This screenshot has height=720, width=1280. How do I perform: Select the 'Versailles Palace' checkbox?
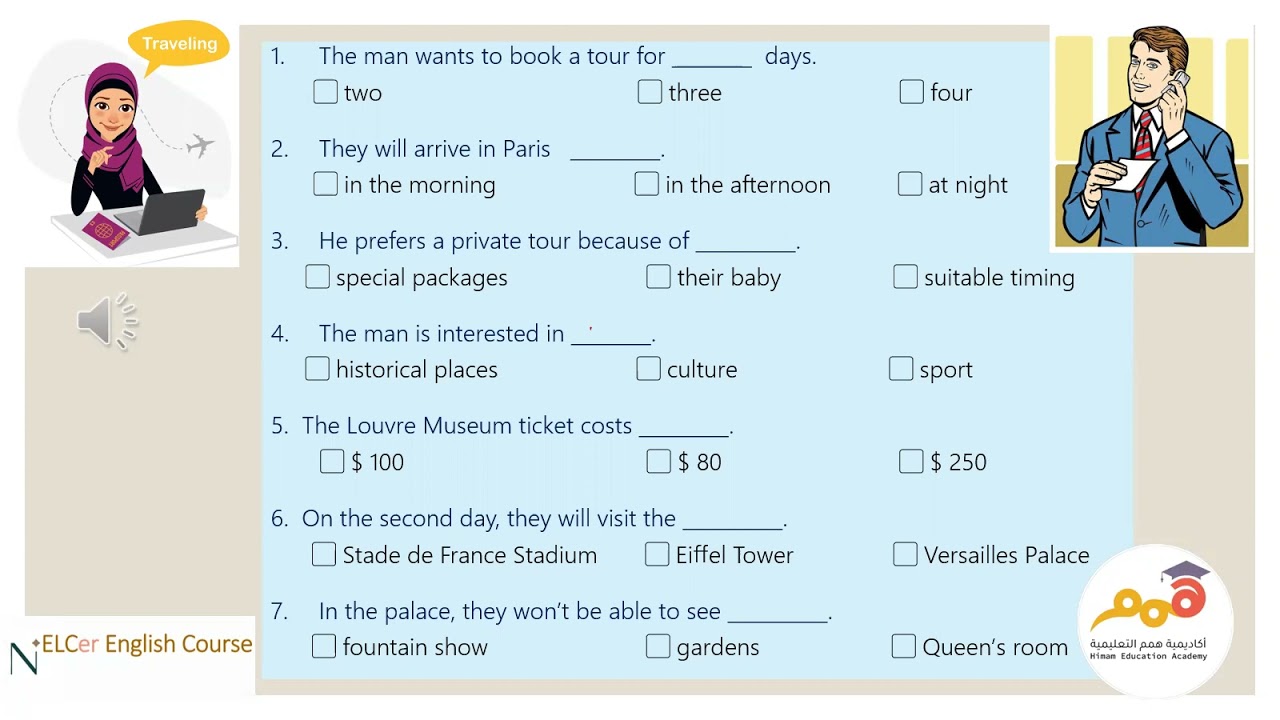[905, 554]
